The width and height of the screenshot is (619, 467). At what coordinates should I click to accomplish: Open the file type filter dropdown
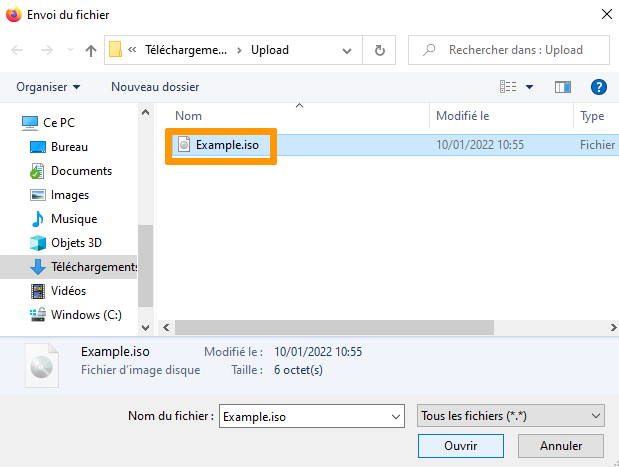pos(510,415)
